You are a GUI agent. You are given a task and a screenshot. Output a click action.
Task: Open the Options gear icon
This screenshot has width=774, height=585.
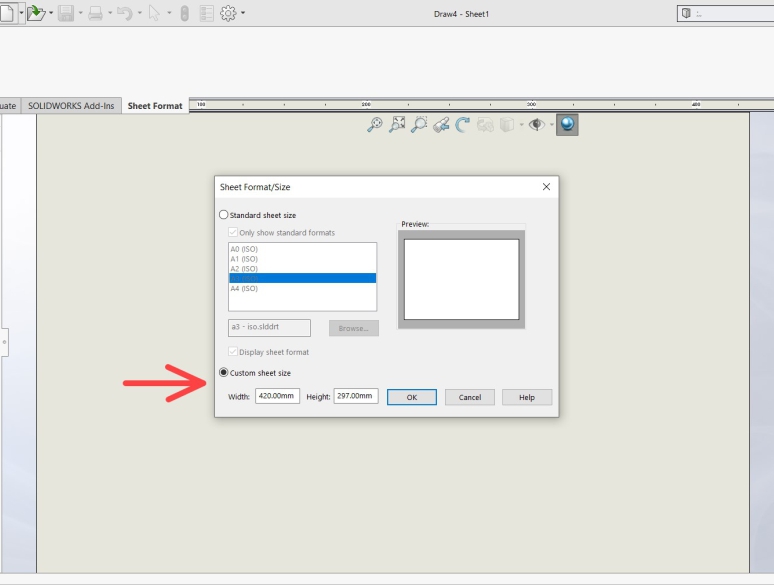(228, 13)
